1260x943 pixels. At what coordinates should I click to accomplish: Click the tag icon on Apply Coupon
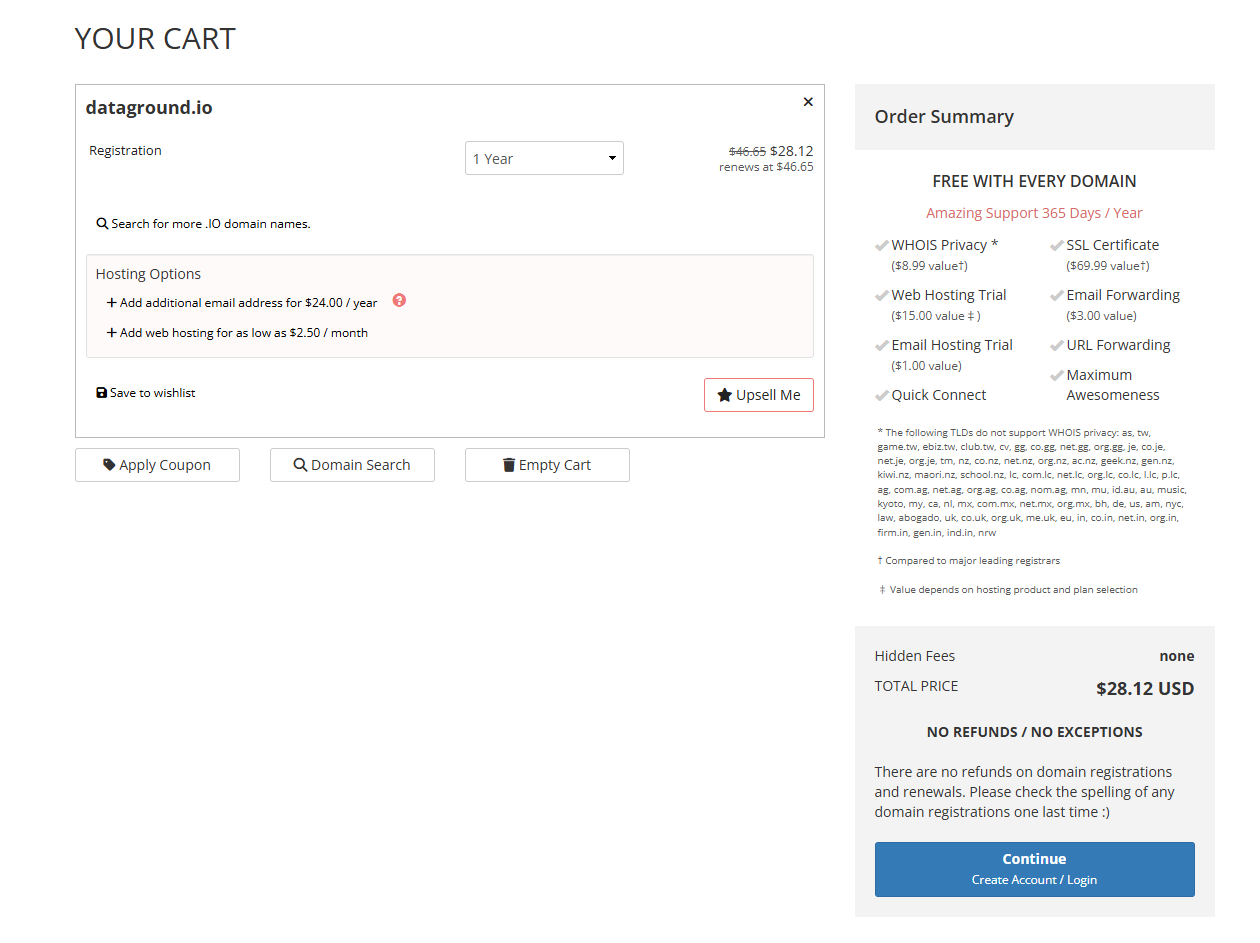(x=109, y=465)
